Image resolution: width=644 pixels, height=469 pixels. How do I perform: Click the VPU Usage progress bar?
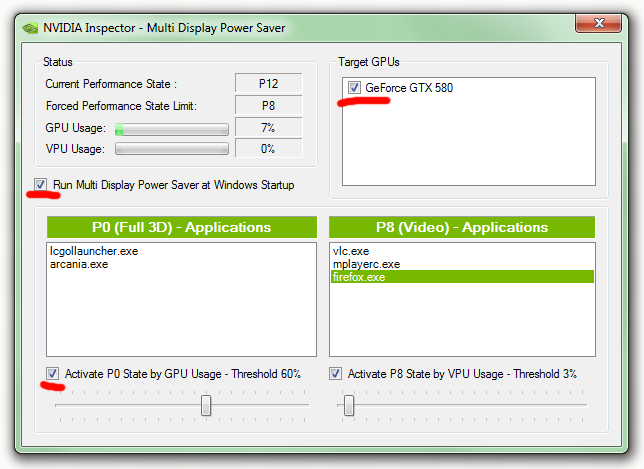tap(172, 149)
